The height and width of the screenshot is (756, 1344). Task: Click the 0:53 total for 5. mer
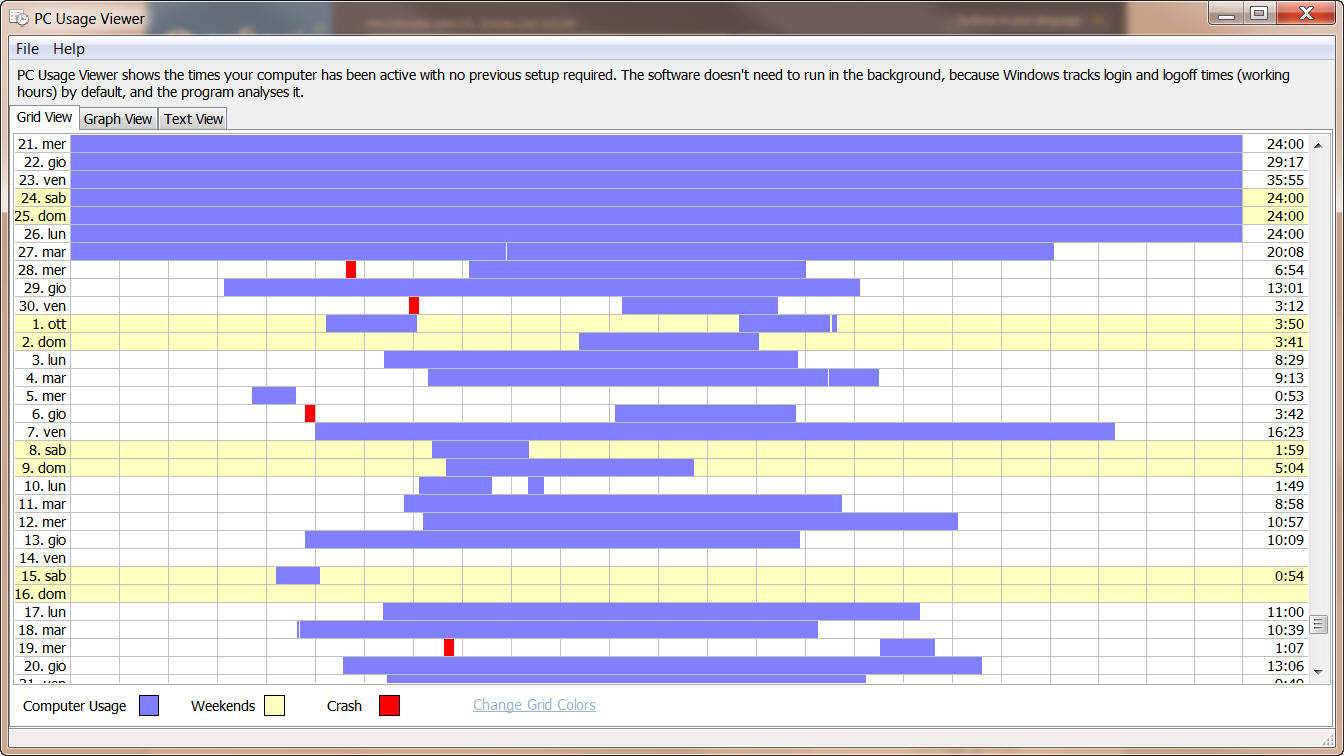[x=1289, y=396]
